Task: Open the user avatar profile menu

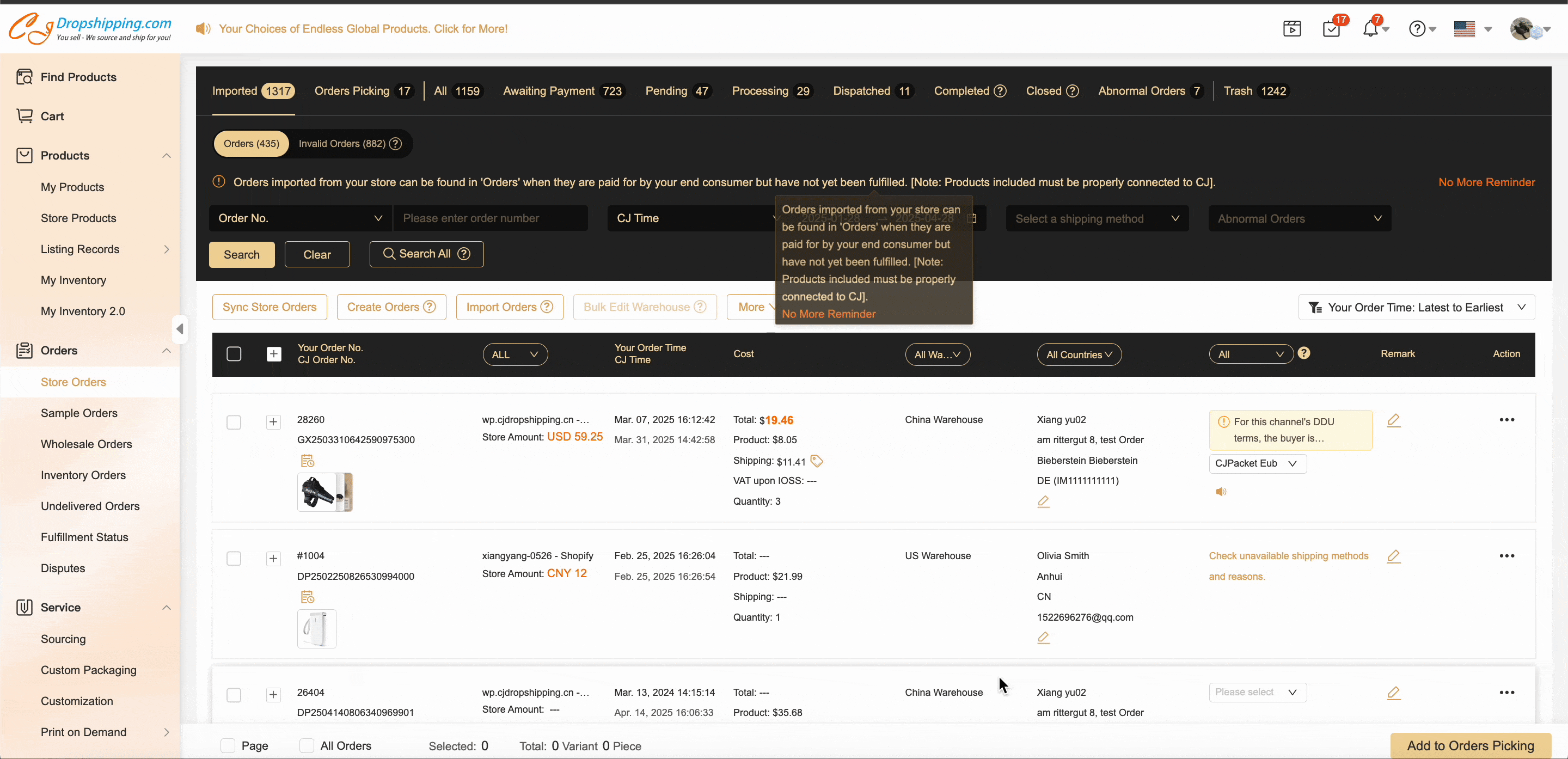Action: click(1522, 29)
